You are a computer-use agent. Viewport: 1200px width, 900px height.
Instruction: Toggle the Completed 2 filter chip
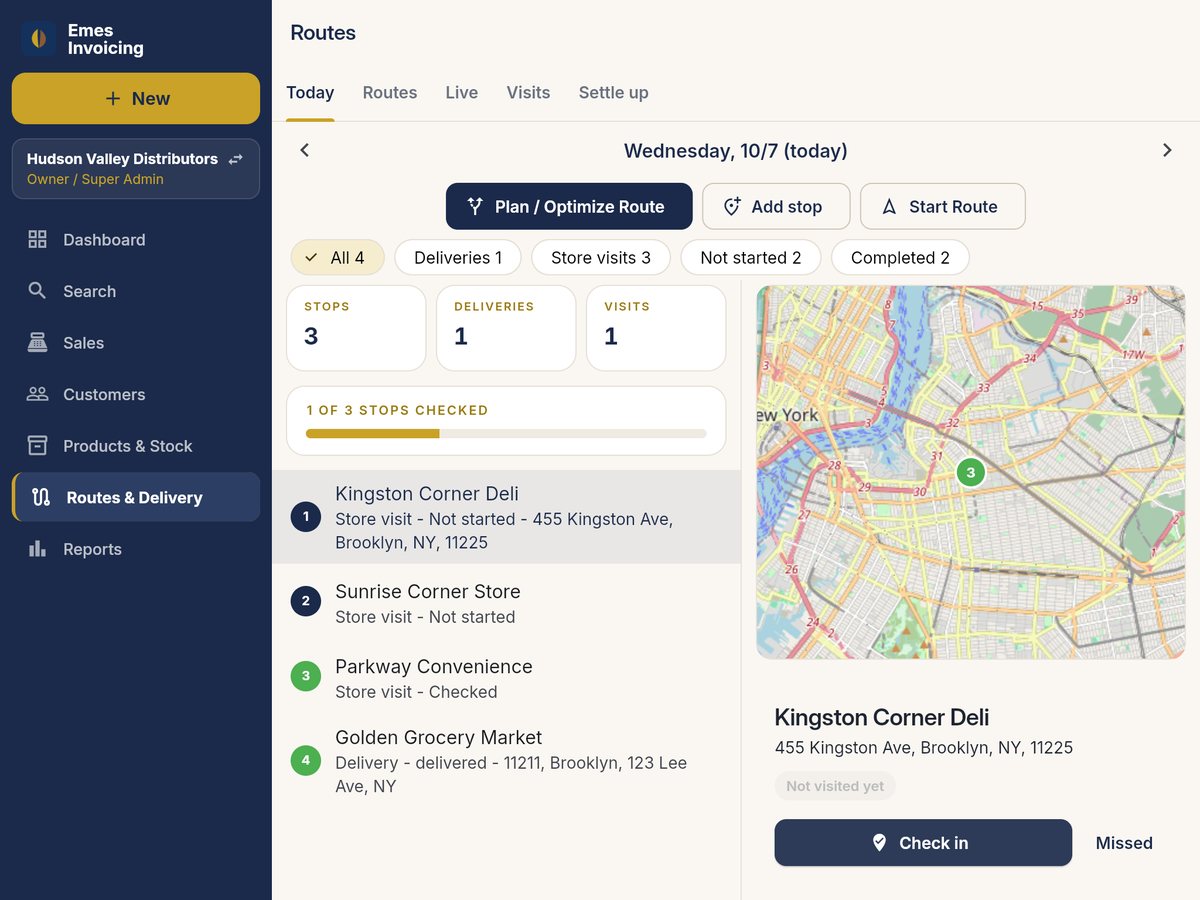coord(900,257)
